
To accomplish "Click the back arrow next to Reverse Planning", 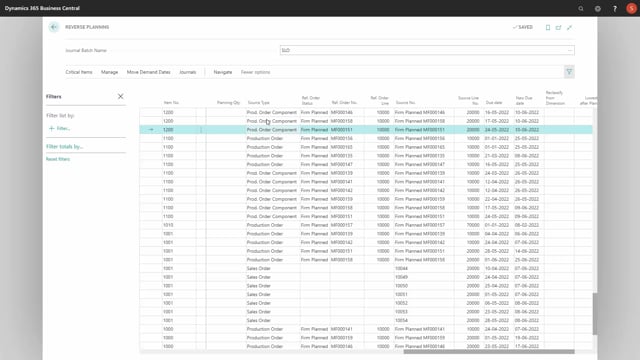I will pyautogui.click(x=54, y=27).
